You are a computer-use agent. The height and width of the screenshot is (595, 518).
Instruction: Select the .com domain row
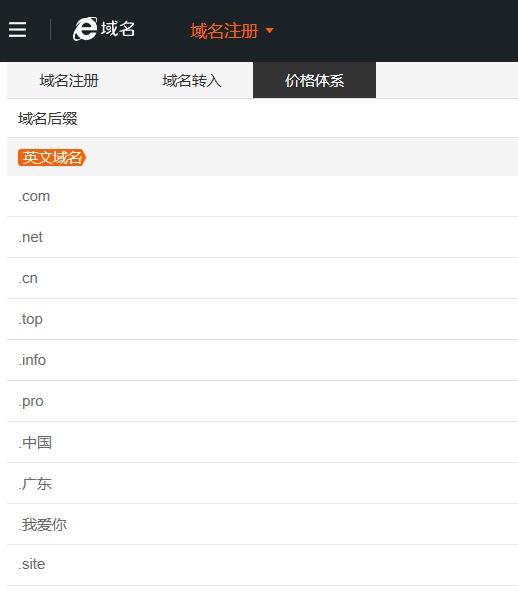[x=262, y=196]
